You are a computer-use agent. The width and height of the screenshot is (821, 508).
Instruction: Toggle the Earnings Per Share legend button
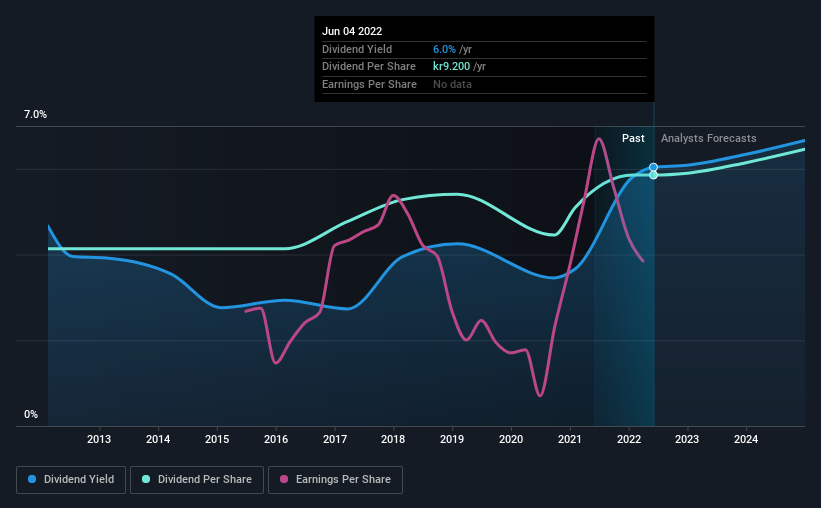tap(335, 480)
